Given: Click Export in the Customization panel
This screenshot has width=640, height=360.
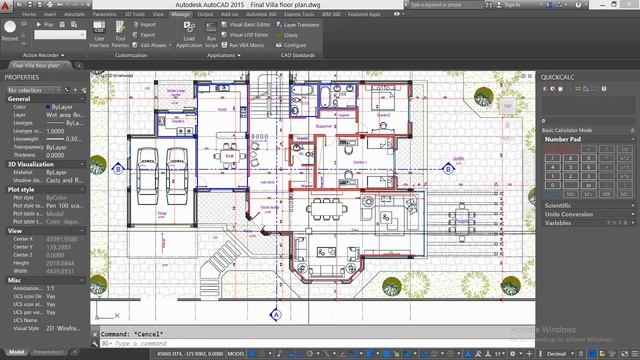Looking at the screenshot, I should tap(144, 35).
